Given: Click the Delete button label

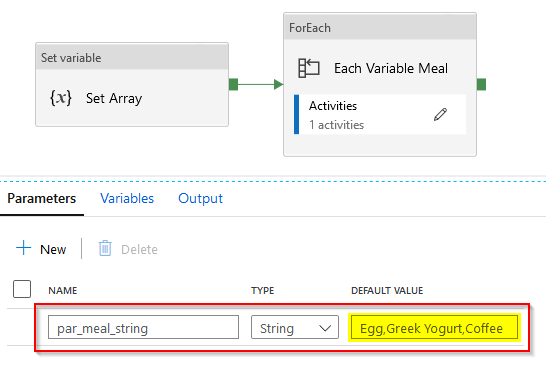Looking at the screenshot, I should [x=139, y=250].
